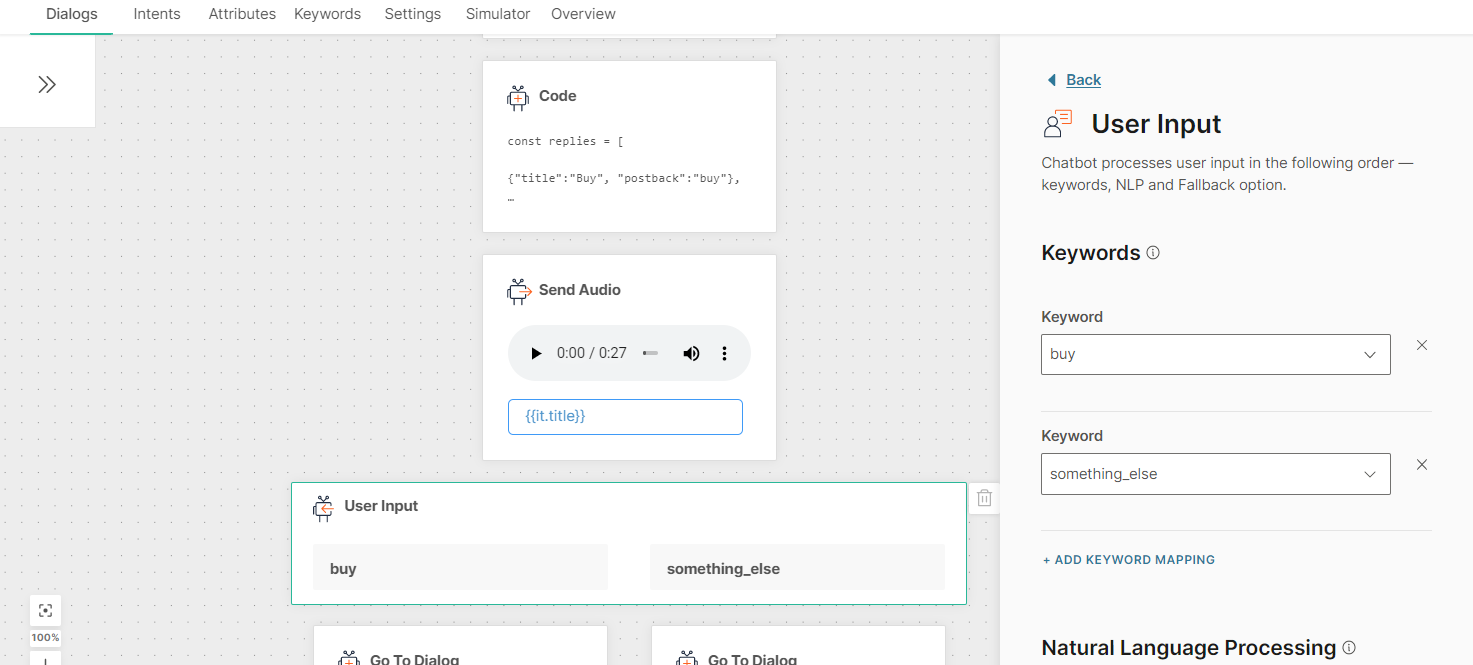Remove the buy keyword mapping
The height and width of the screenshot is (665, 1473).
[1422, 345]
